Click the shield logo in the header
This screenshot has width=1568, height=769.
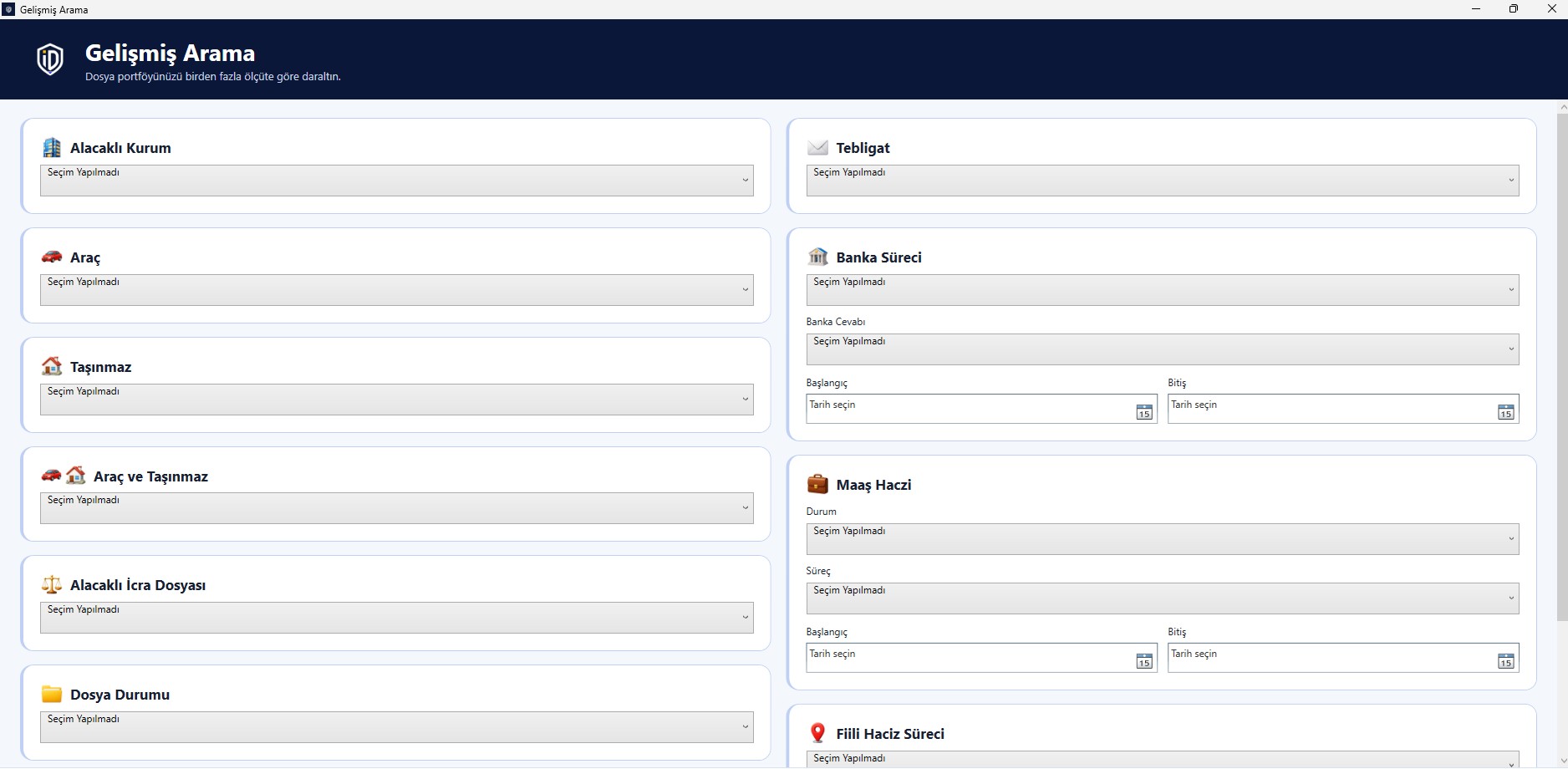click(x=50, y=59)
